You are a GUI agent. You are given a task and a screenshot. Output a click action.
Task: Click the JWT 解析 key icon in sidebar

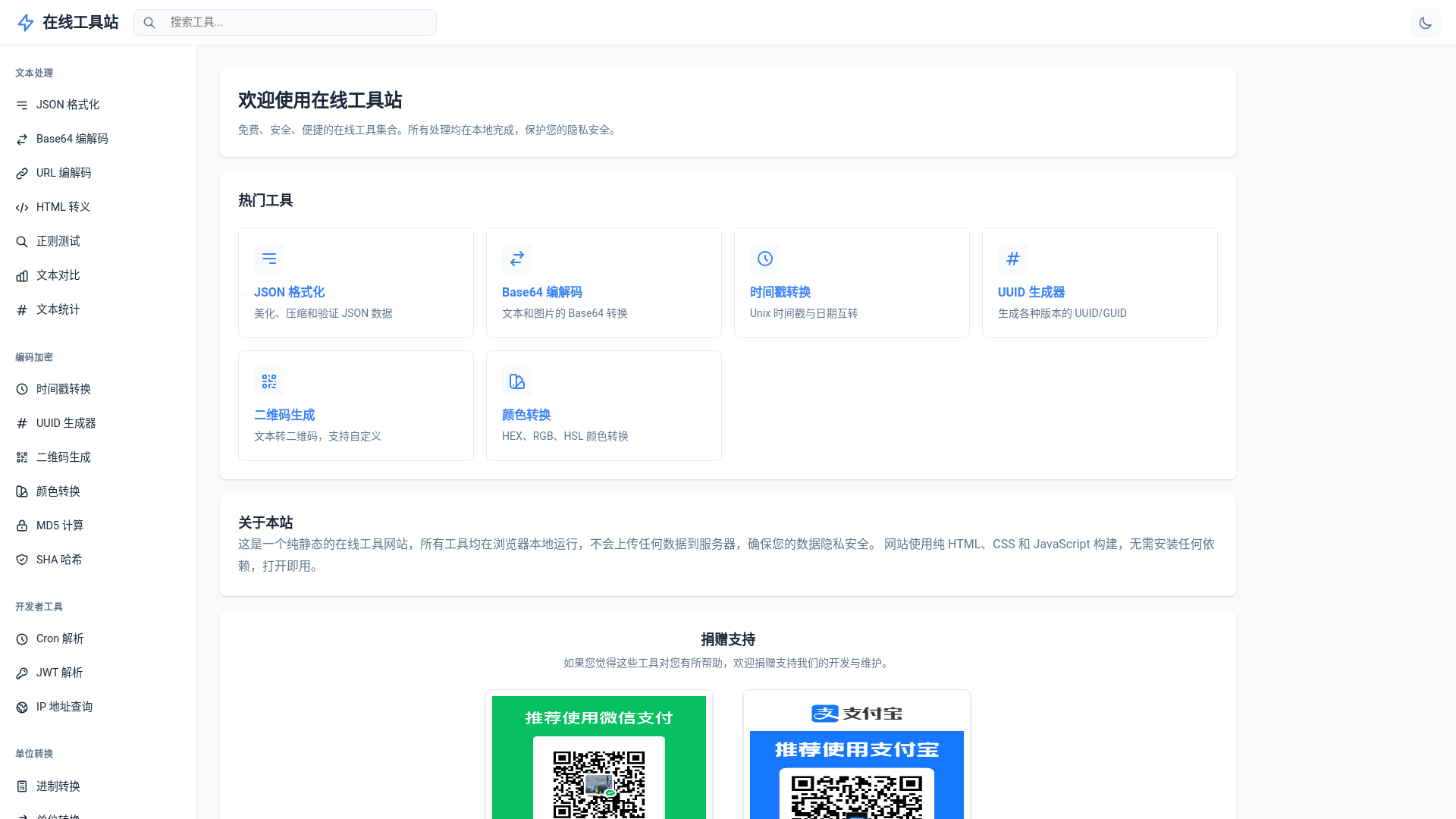(22, 673)
